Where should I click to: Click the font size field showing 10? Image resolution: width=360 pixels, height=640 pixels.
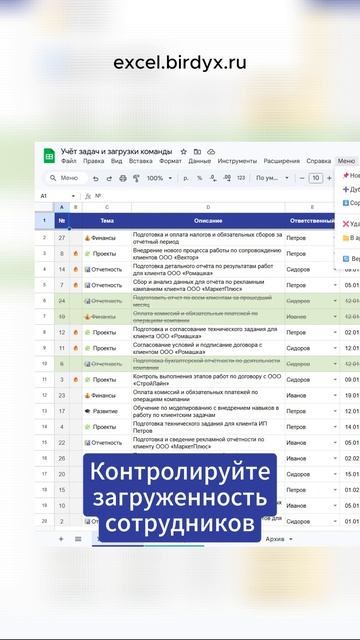tap(316, 178)
